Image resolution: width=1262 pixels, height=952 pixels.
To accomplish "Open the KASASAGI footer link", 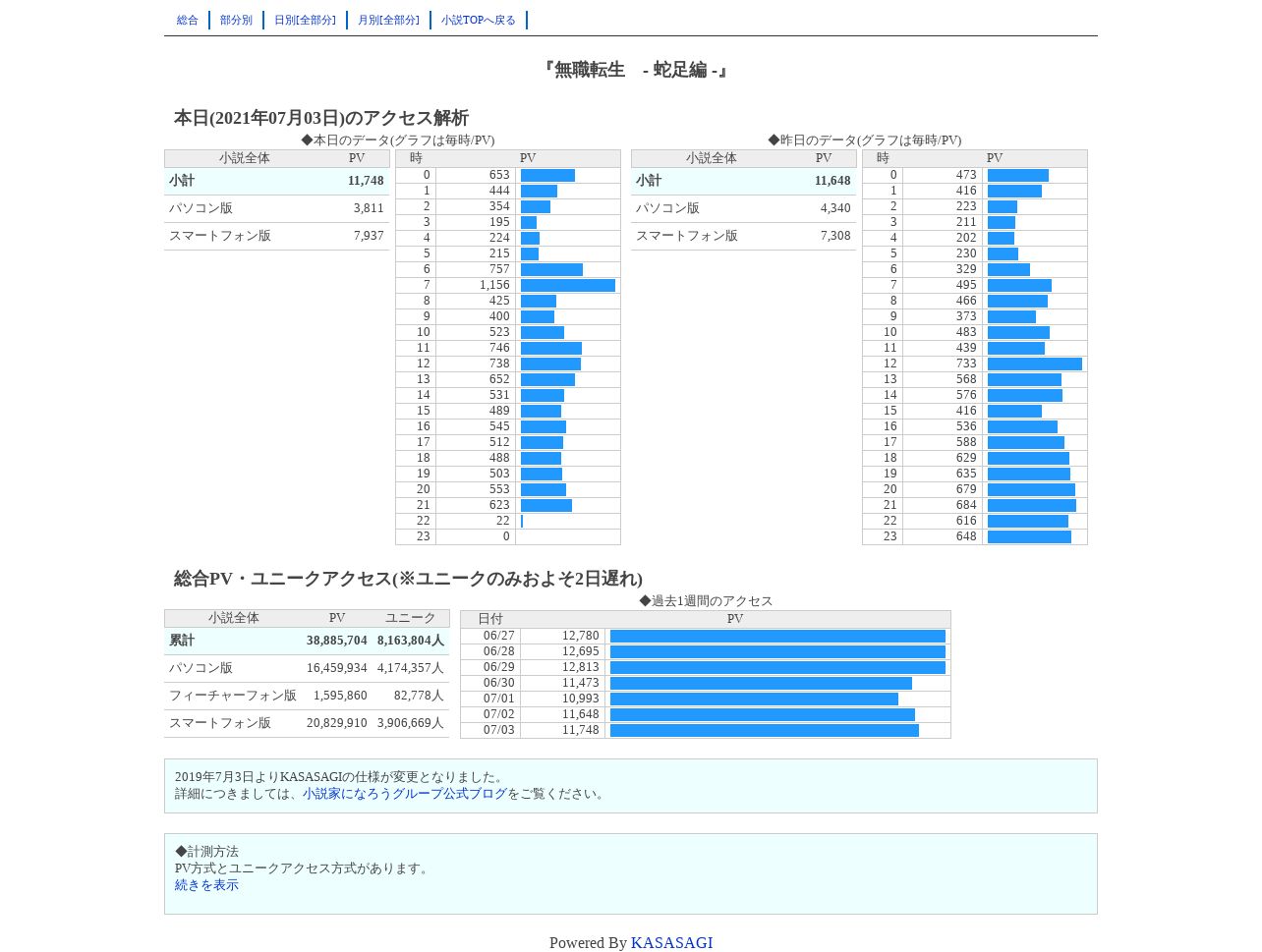I will [671, 943].
